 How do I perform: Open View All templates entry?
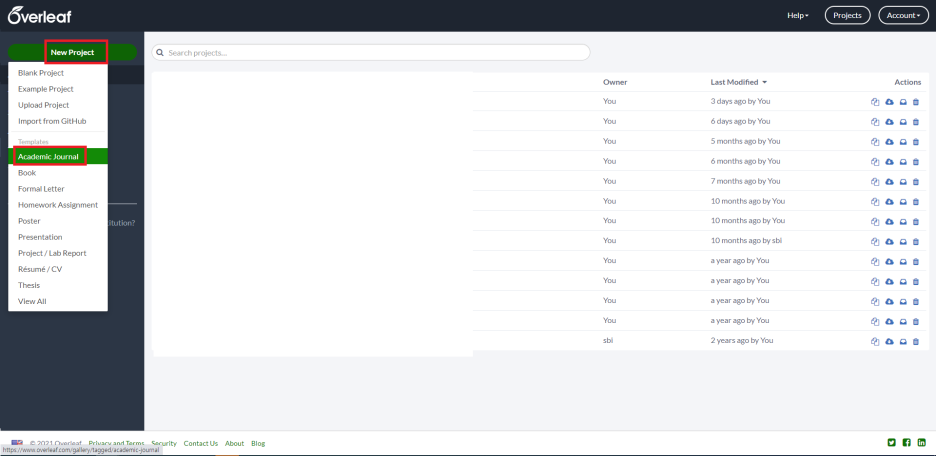click(58, 301)
